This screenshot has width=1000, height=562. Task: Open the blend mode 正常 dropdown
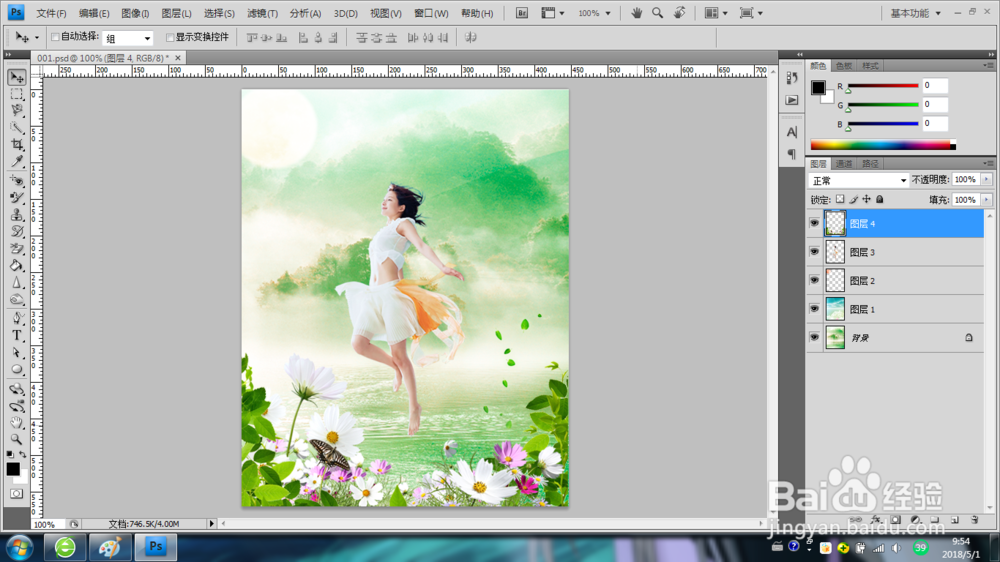(x=858, y=181)
